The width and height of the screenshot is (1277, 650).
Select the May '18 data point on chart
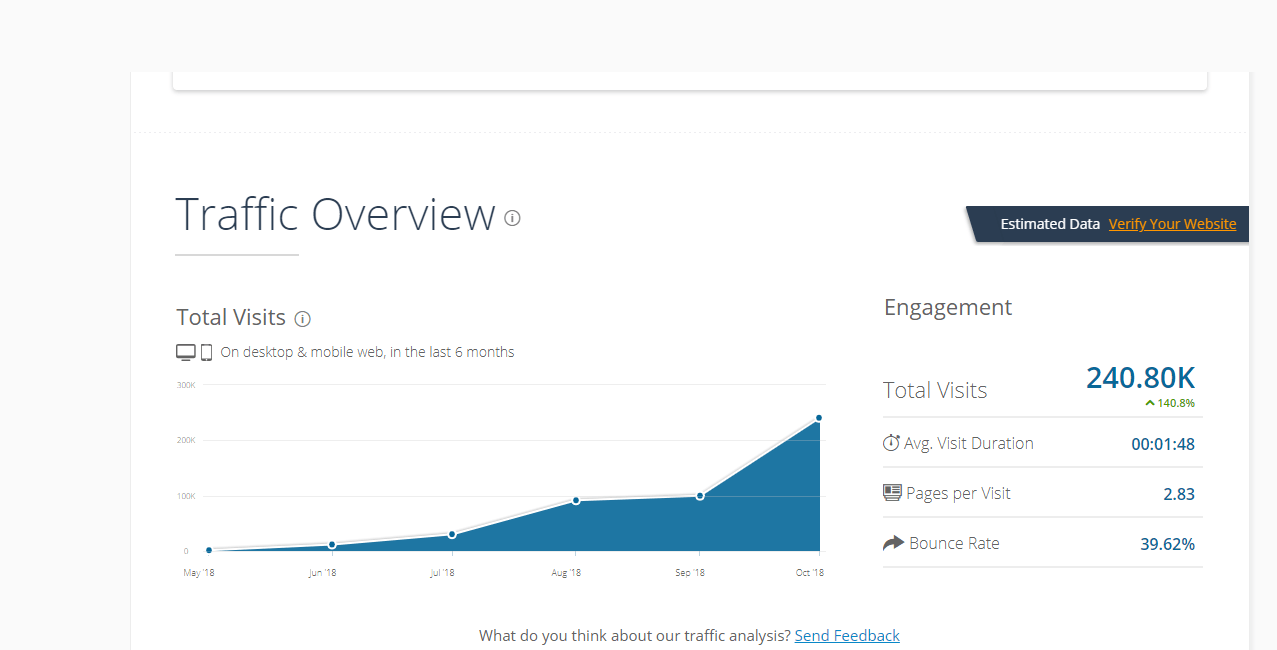(x=208, y=550)
